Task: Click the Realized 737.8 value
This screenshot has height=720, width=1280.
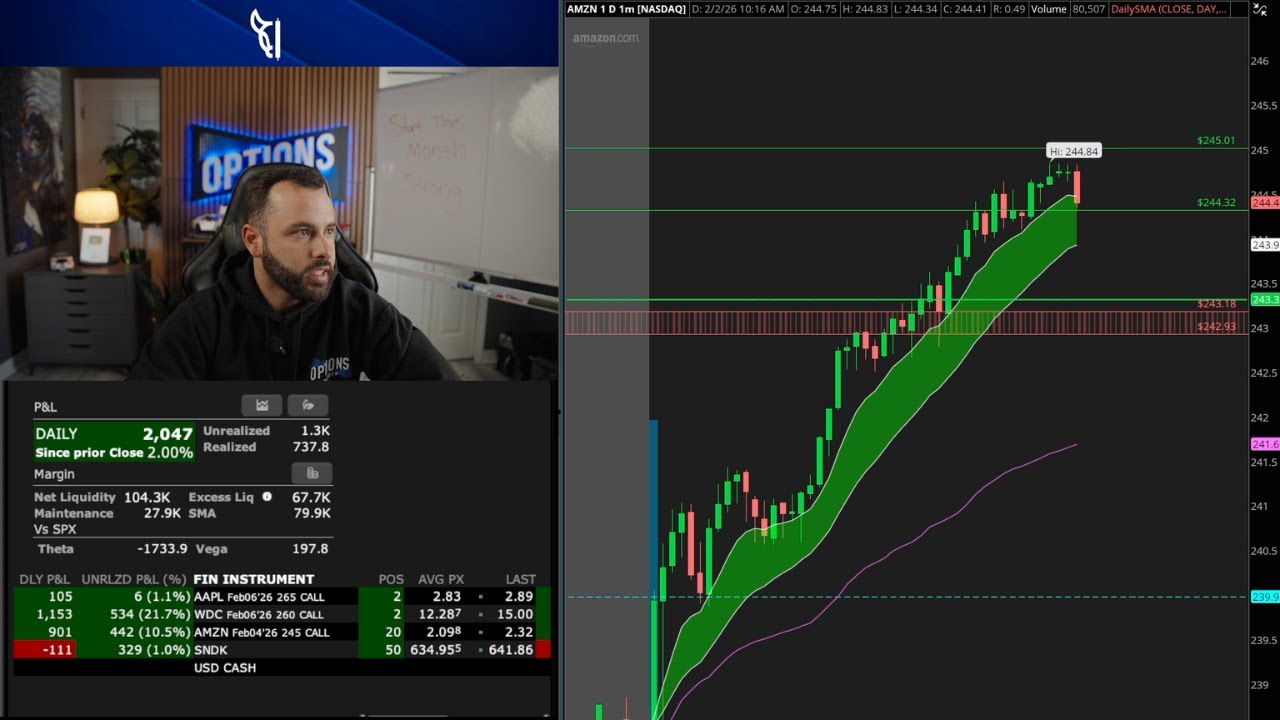Action: (x=310, y=447)
